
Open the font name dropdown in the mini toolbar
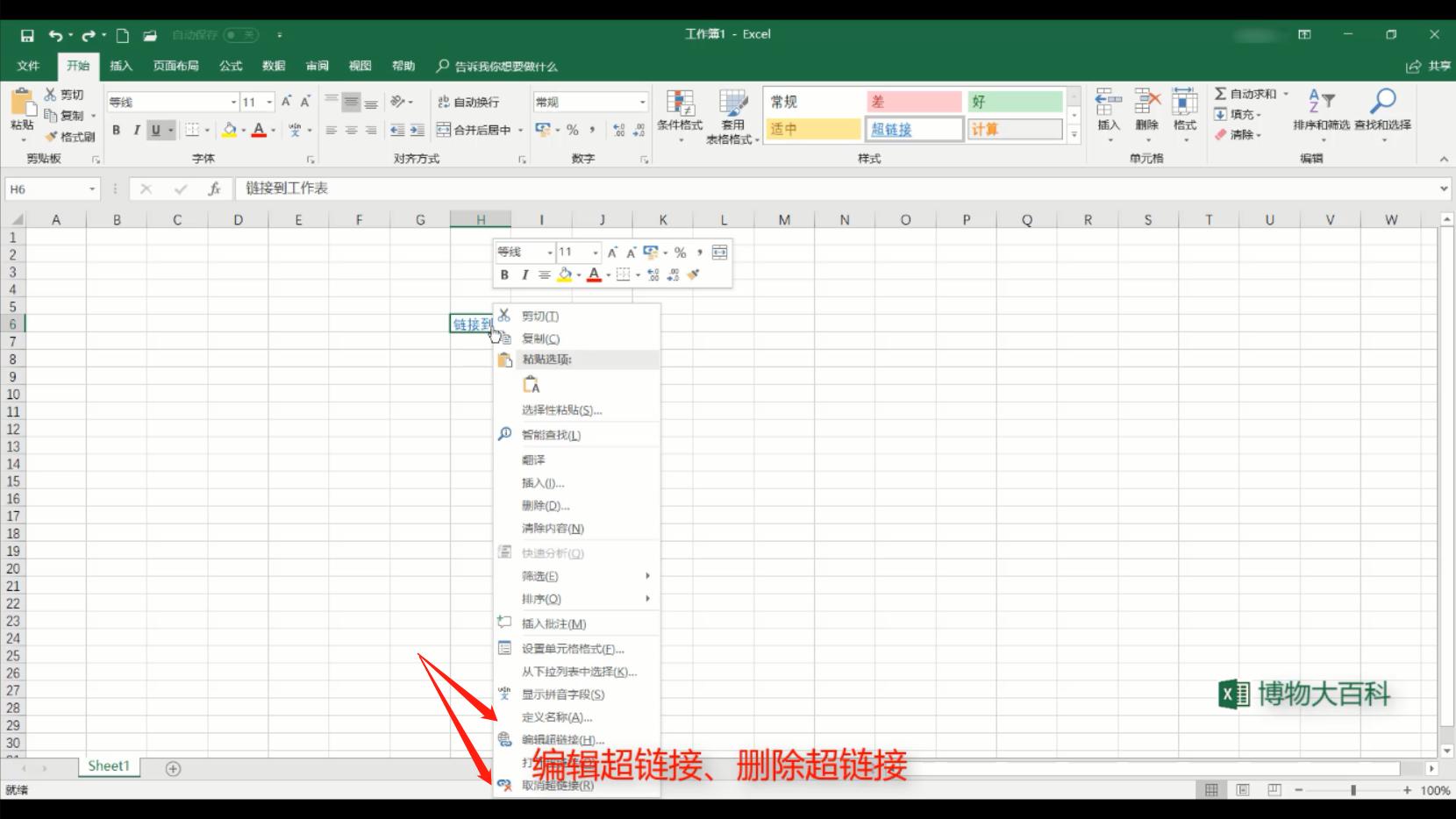pos(550,253)
